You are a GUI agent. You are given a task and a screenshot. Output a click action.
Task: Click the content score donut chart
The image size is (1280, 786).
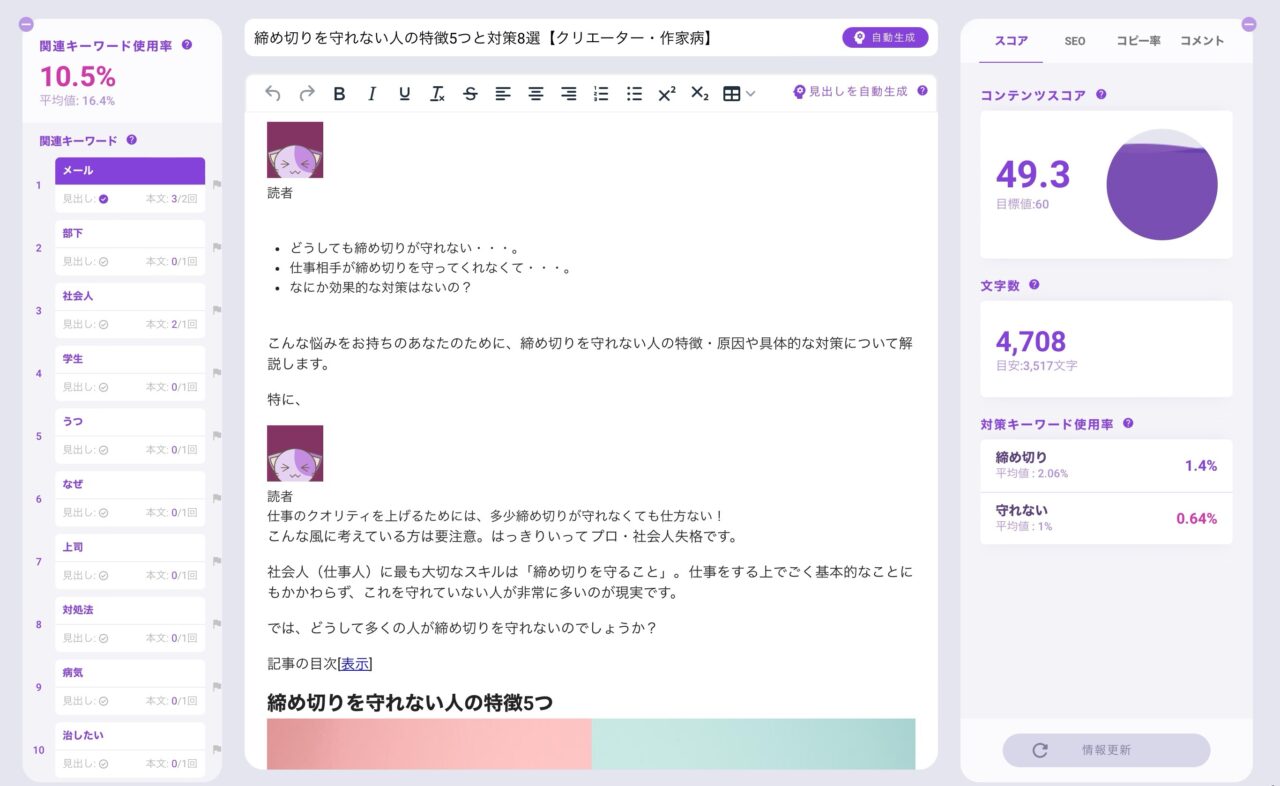(x=1162, y=183)
